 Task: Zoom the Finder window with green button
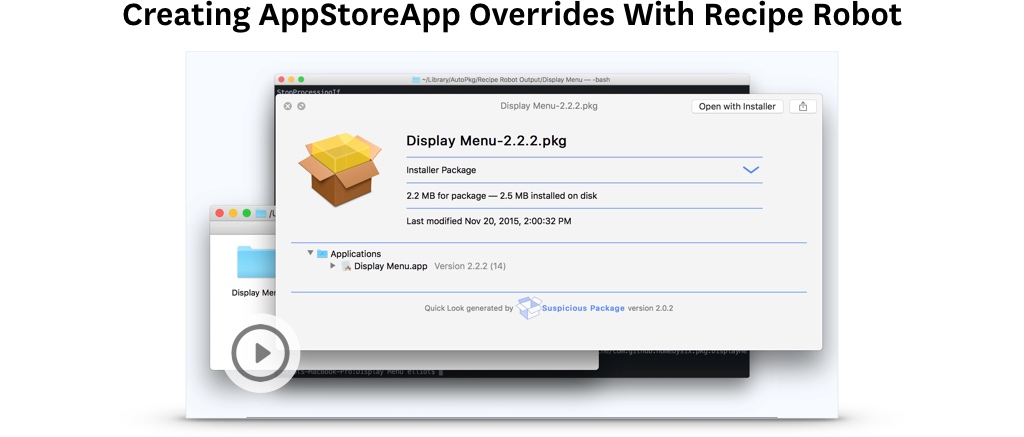[246, 213]
